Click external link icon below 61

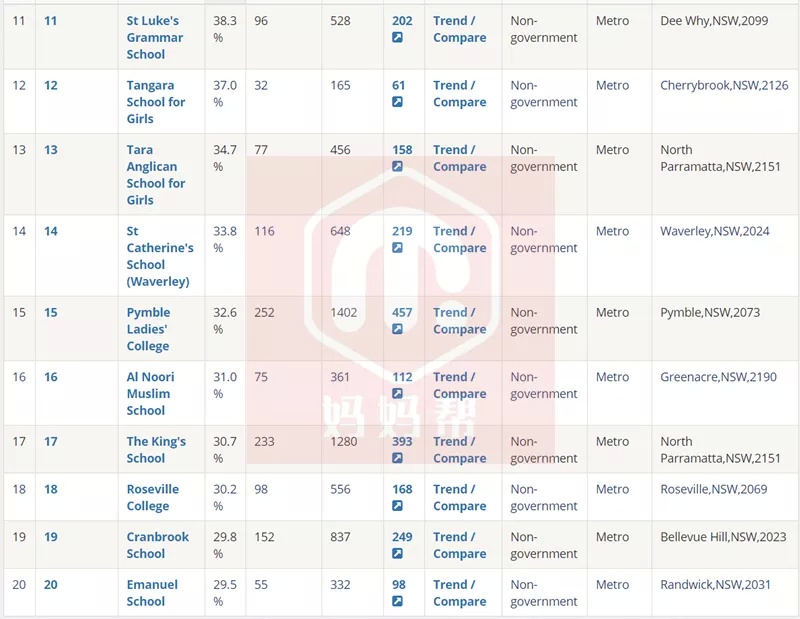point(397,102)
